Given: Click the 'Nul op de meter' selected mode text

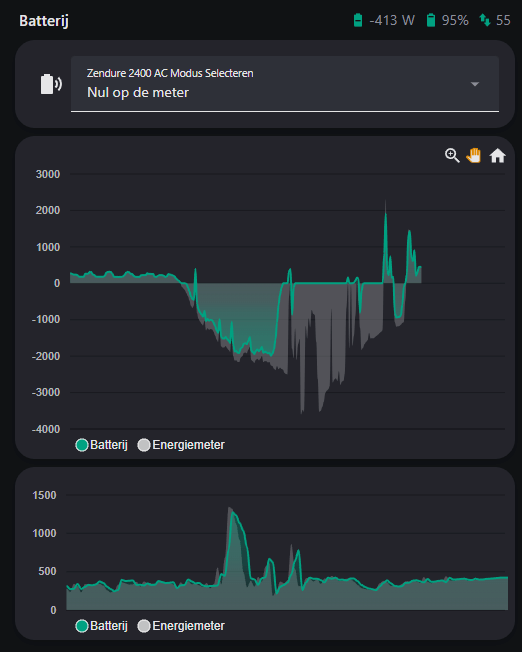Looking at the screenshot, I should 138,92.
